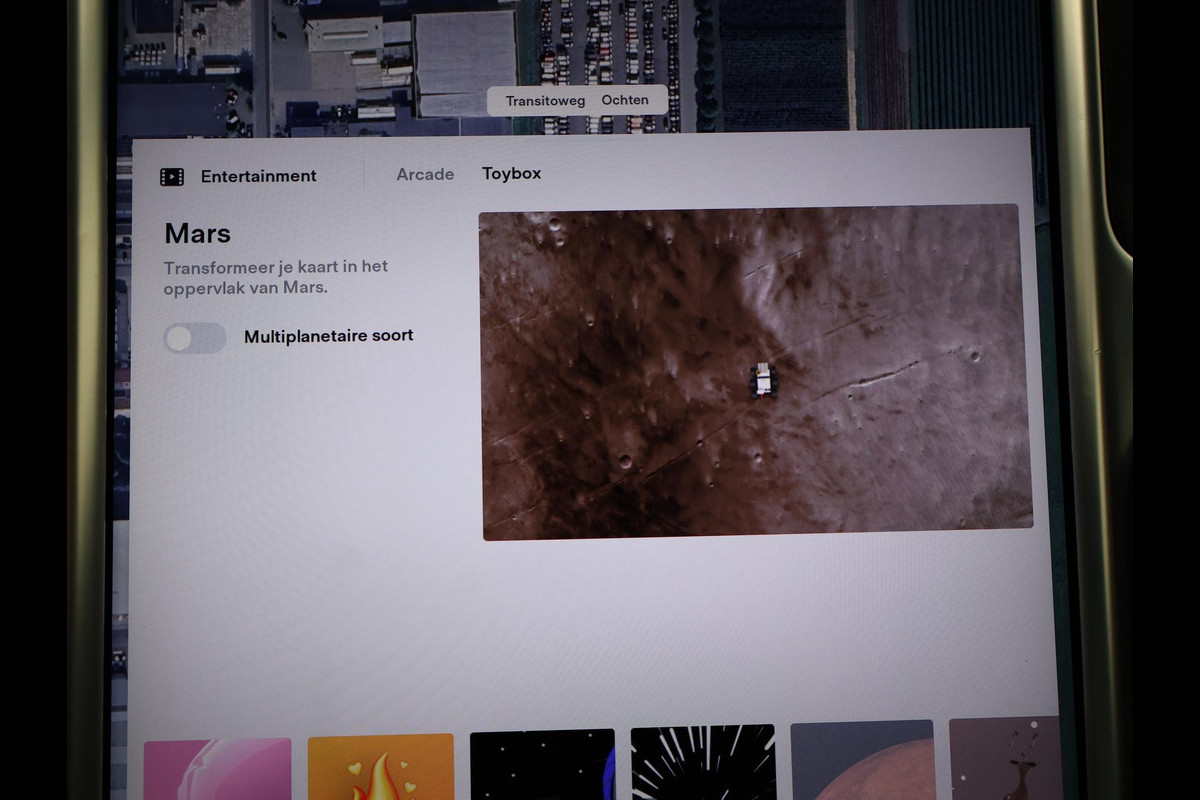Click the Entertainment header label
This screenshot has width=1200, height=800.
click(258, 176)
